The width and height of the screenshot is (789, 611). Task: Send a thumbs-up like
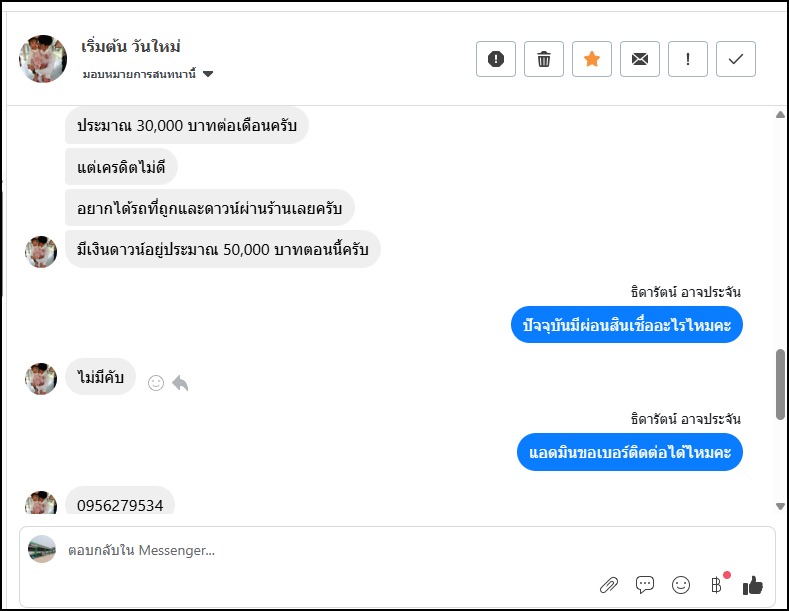point(753,585)
